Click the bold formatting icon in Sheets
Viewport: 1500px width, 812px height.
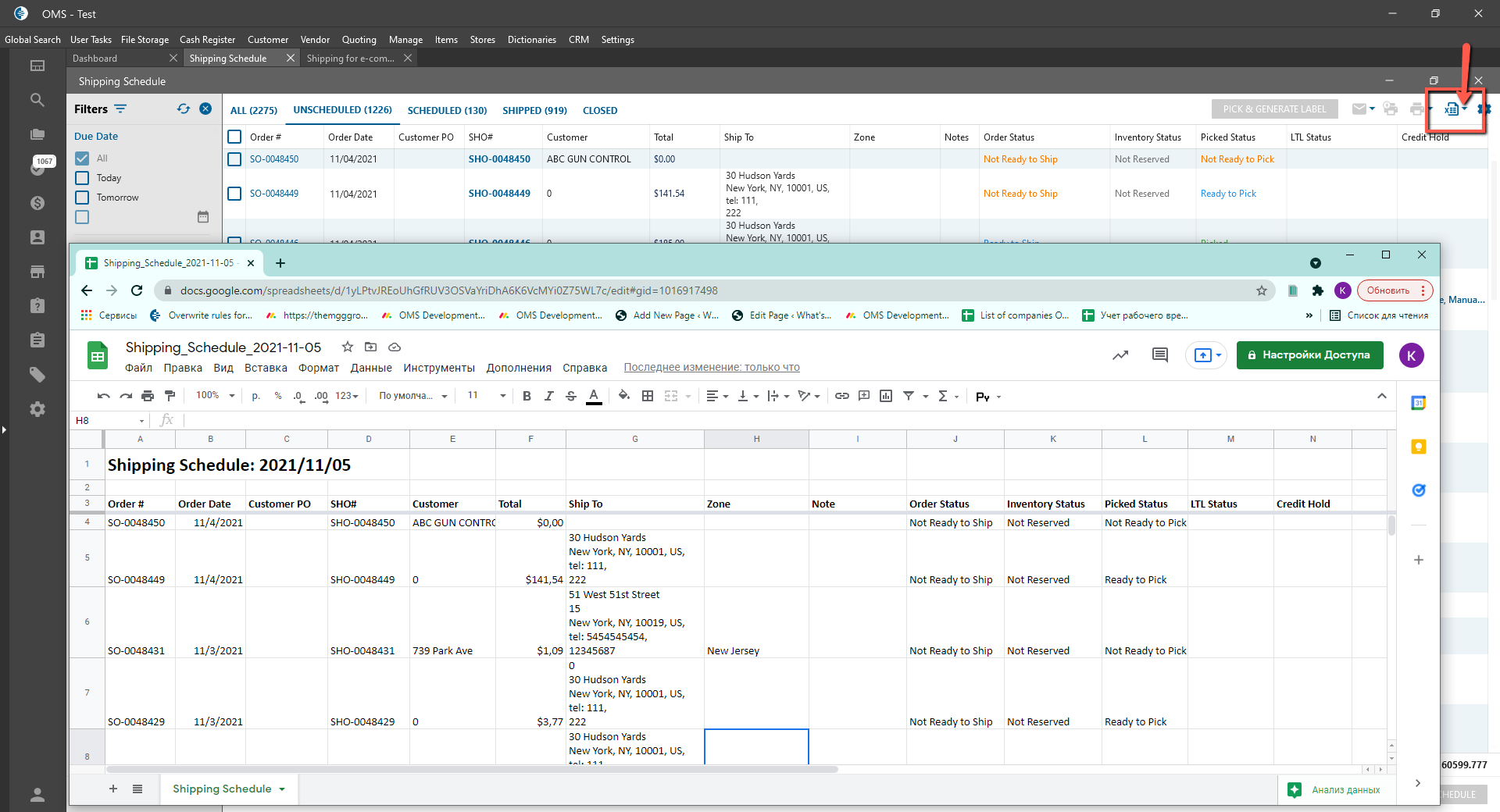coord(527,397)
